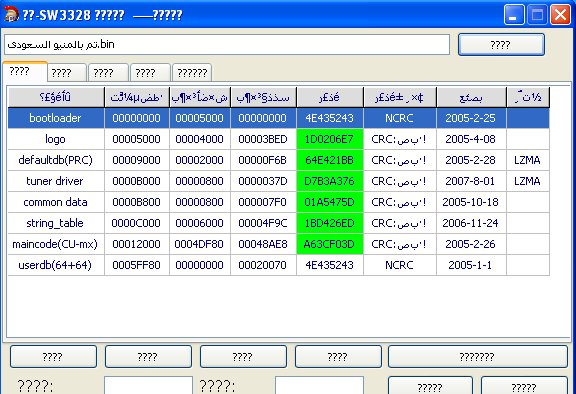Click the column header above the date values
Viewport: 576px width, 394px height.
[471, 97]
